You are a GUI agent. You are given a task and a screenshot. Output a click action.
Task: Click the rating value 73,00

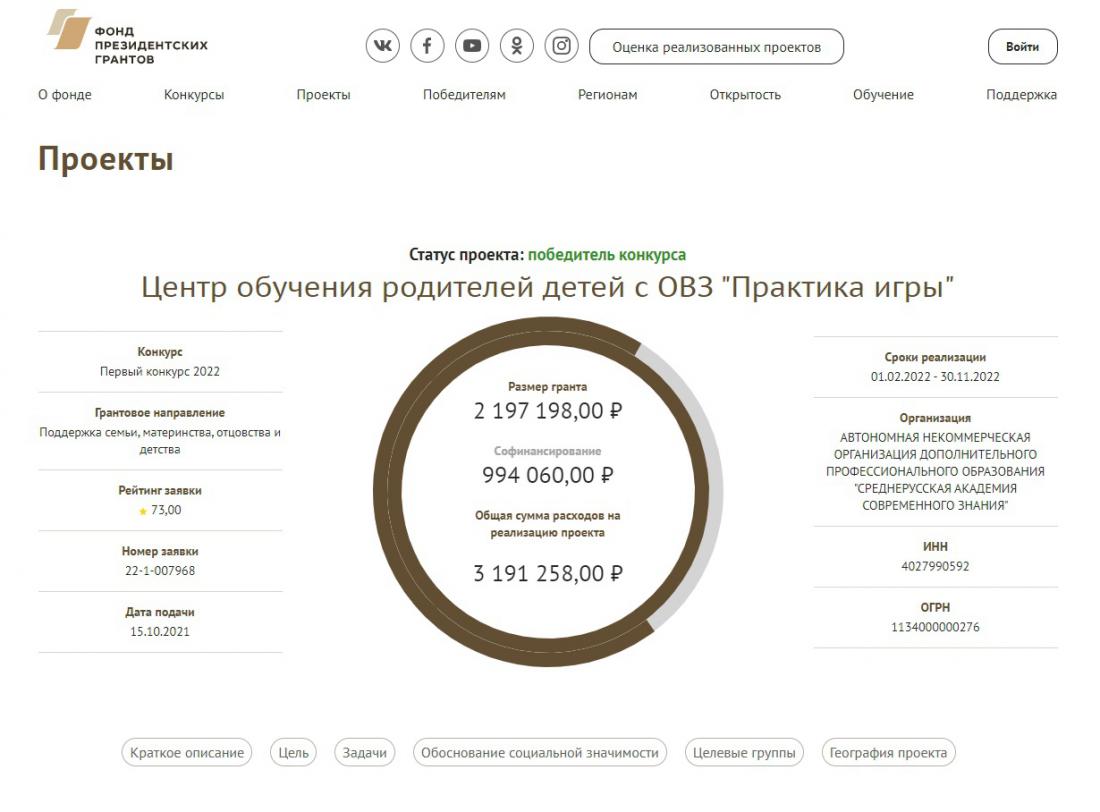tap(166, 510)
